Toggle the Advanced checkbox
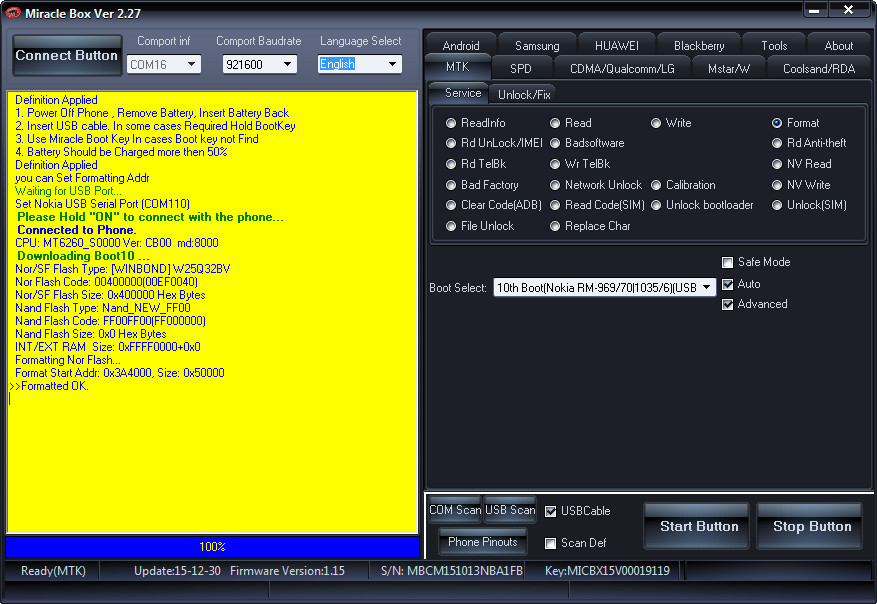877x604 pixels. pyautogui.click(x=728, y=304)
